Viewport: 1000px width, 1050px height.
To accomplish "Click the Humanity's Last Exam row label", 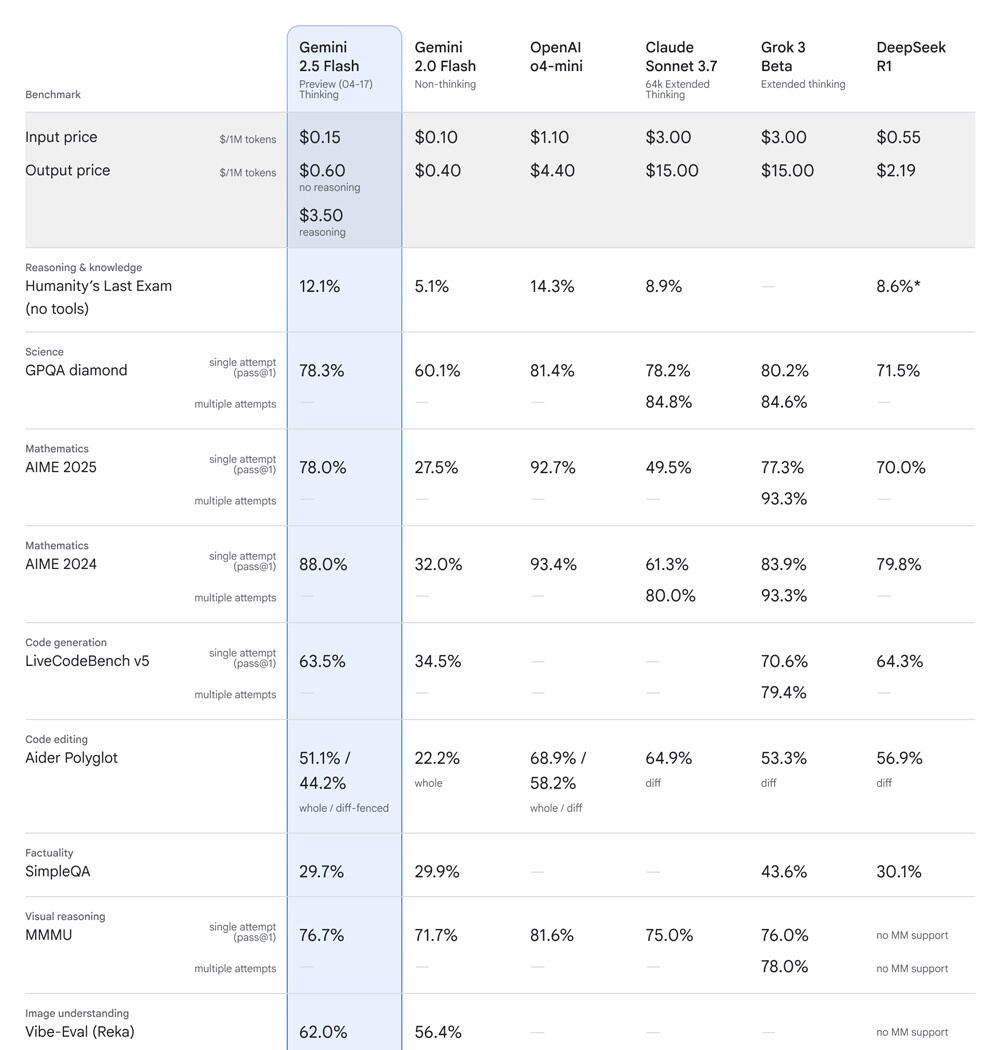I will click(x=98, y=297).
